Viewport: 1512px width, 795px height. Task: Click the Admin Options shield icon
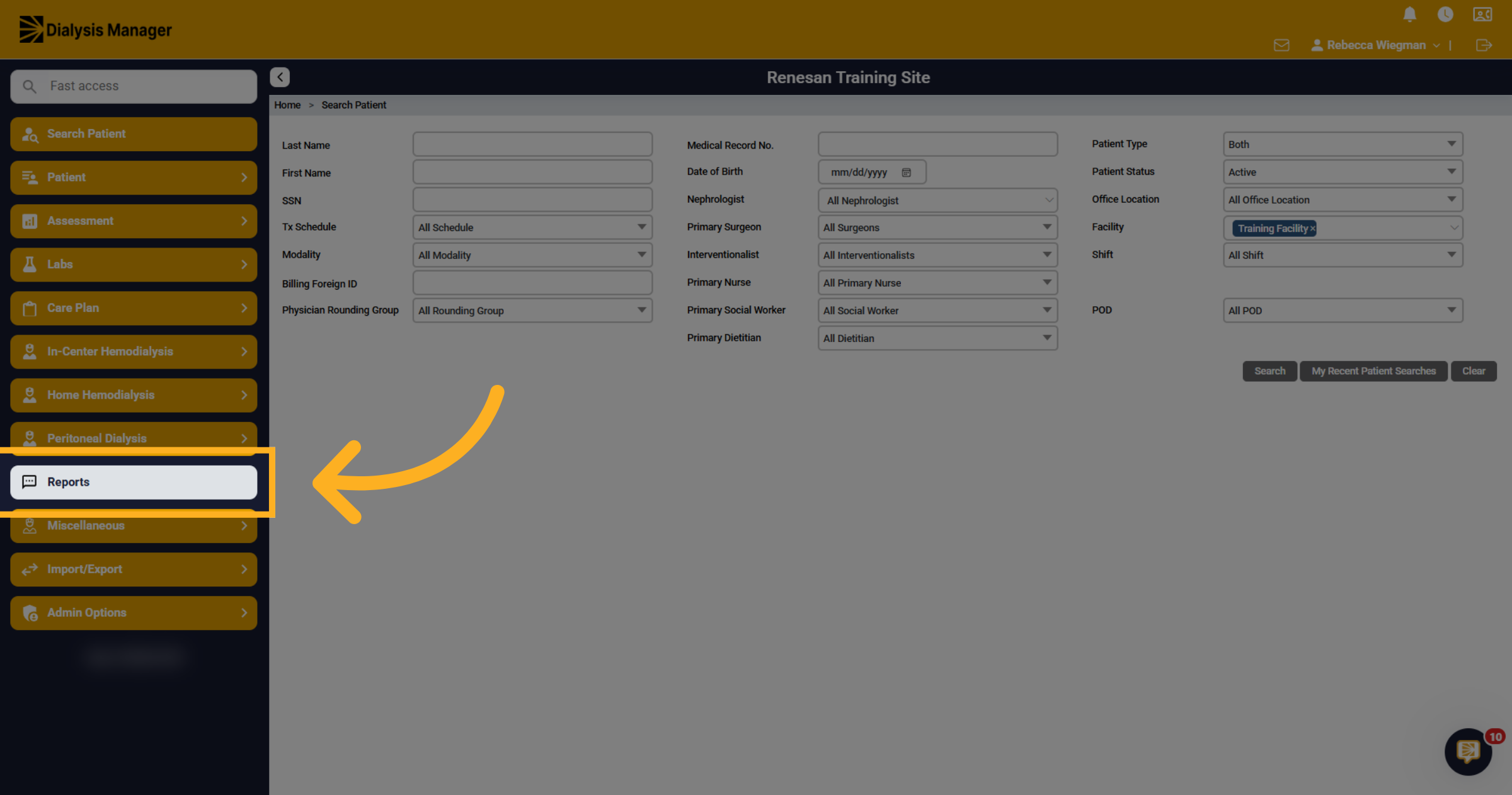(x=30, y=613)
